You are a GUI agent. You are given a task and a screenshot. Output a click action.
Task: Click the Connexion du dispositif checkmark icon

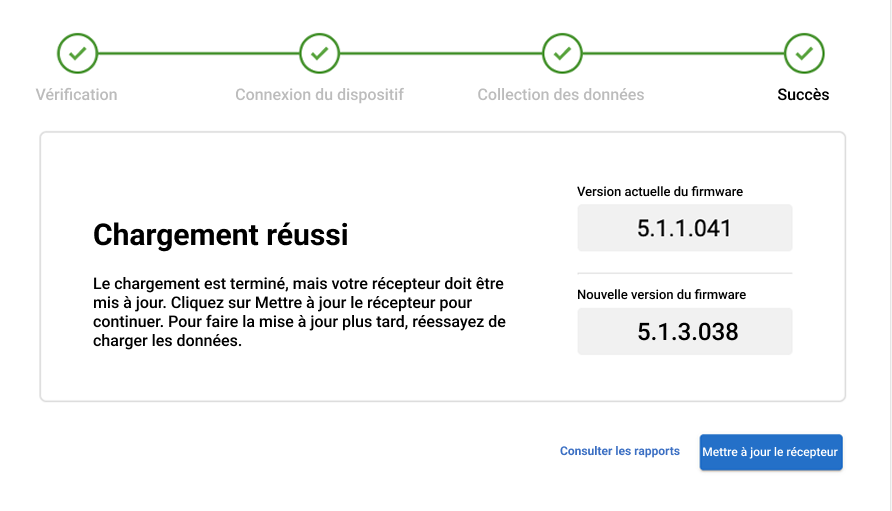pyautogui.click(x=319, y=53)
